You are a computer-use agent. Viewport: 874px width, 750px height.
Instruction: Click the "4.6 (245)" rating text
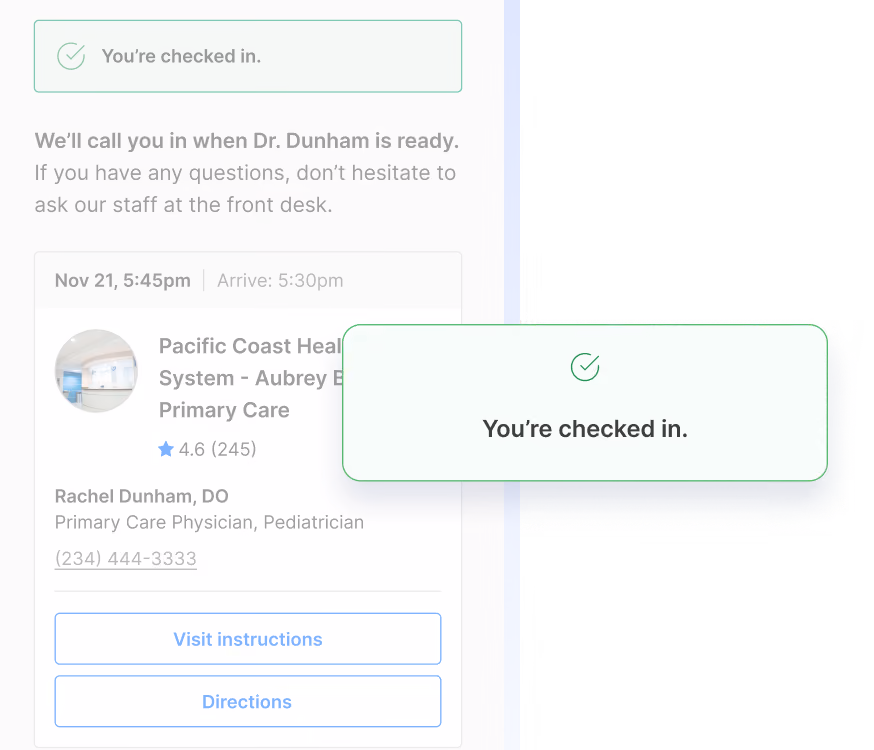217,449
